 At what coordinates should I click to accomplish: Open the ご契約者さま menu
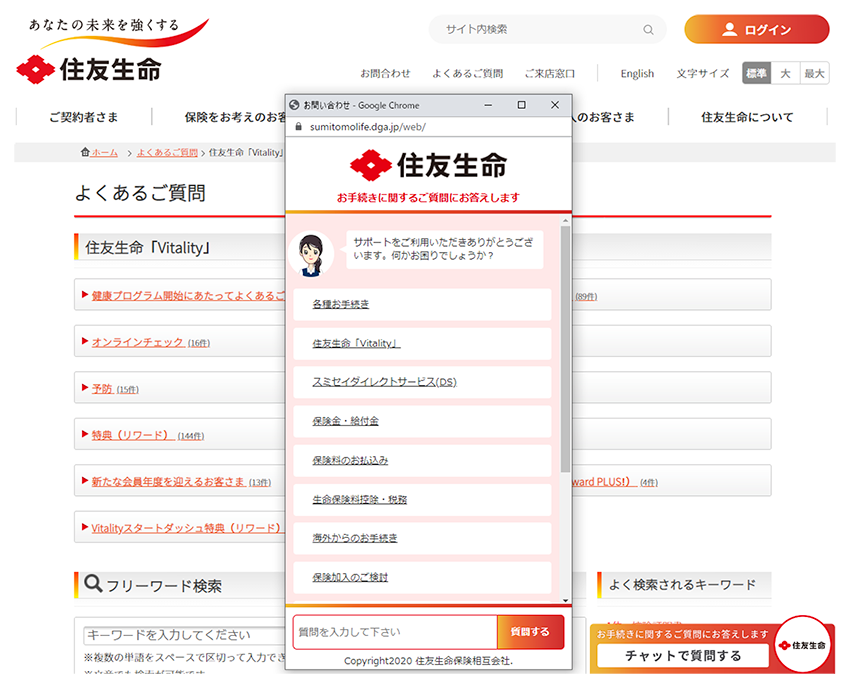click(83, 117)
